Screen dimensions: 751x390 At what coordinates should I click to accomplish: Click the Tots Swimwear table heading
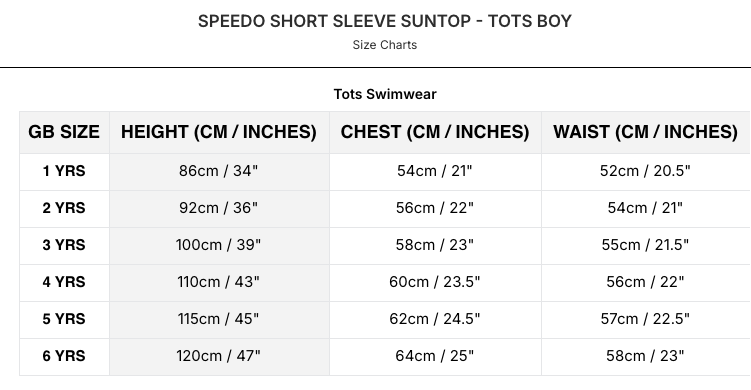pyautogui.click(x=385, y=94)
